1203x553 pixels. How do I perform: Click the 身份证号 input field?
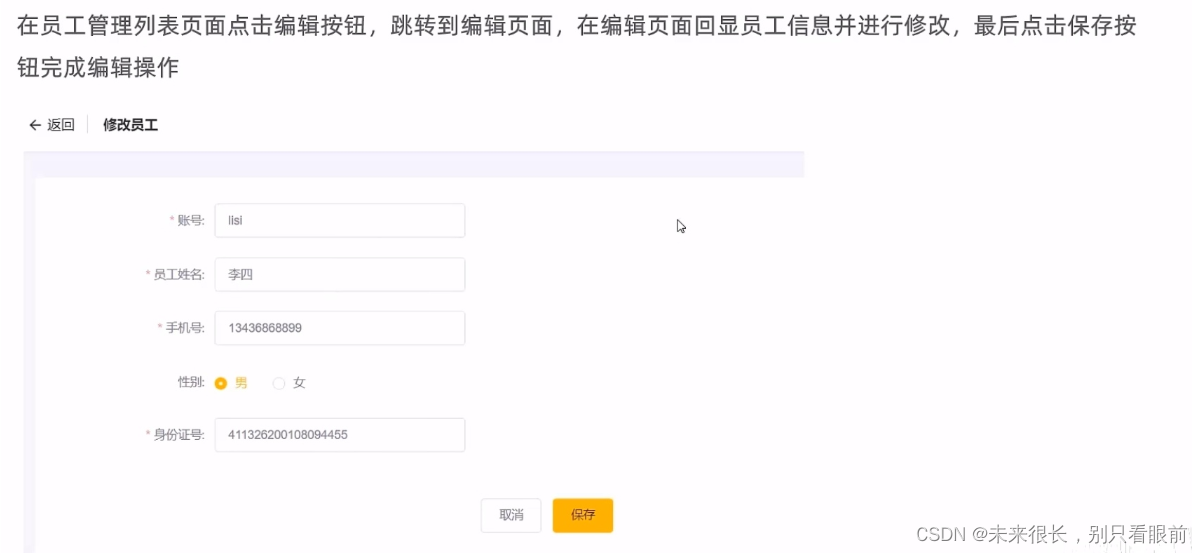pos(340,435)
